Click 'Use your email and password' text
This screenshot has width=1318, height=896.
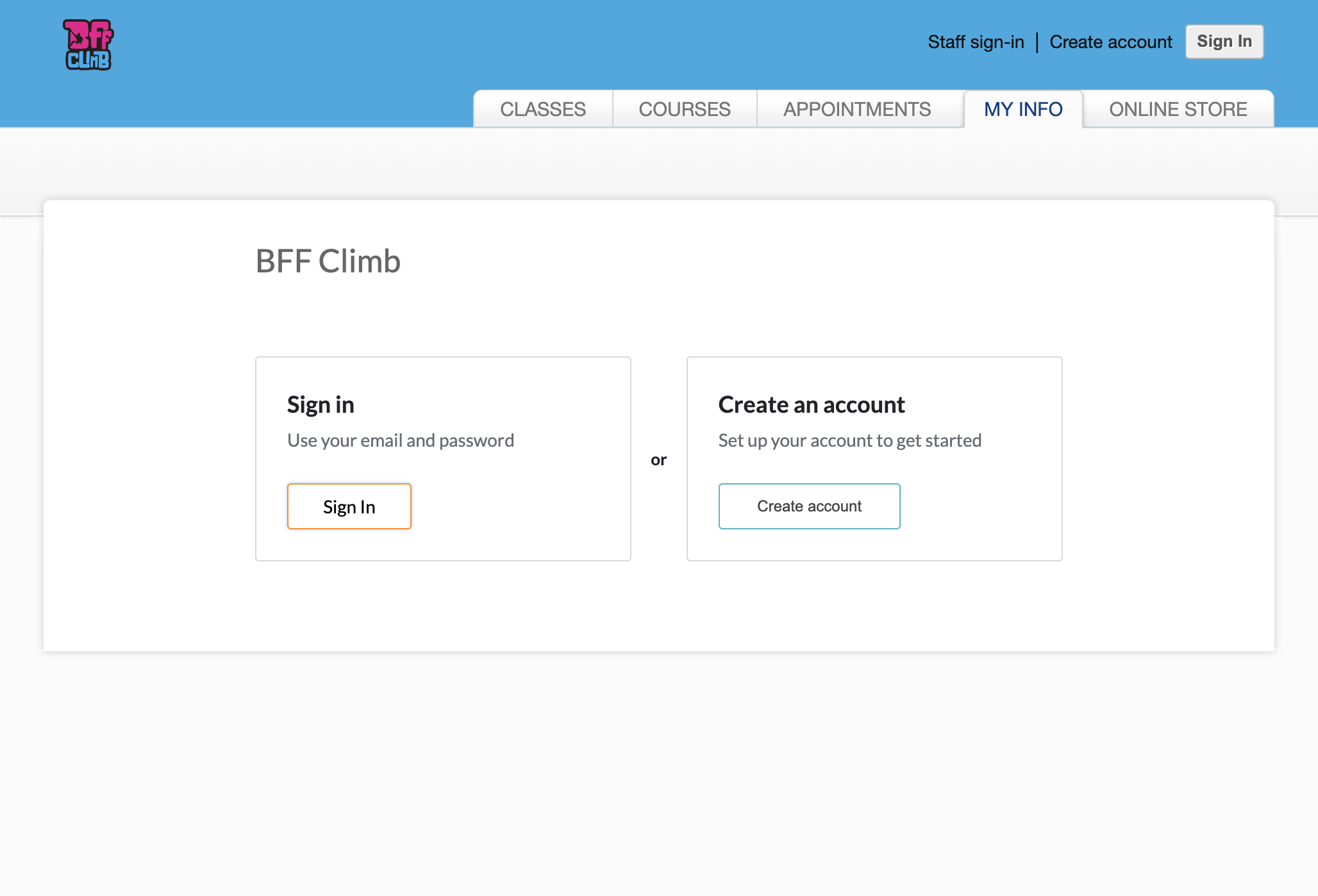(401, 440)
